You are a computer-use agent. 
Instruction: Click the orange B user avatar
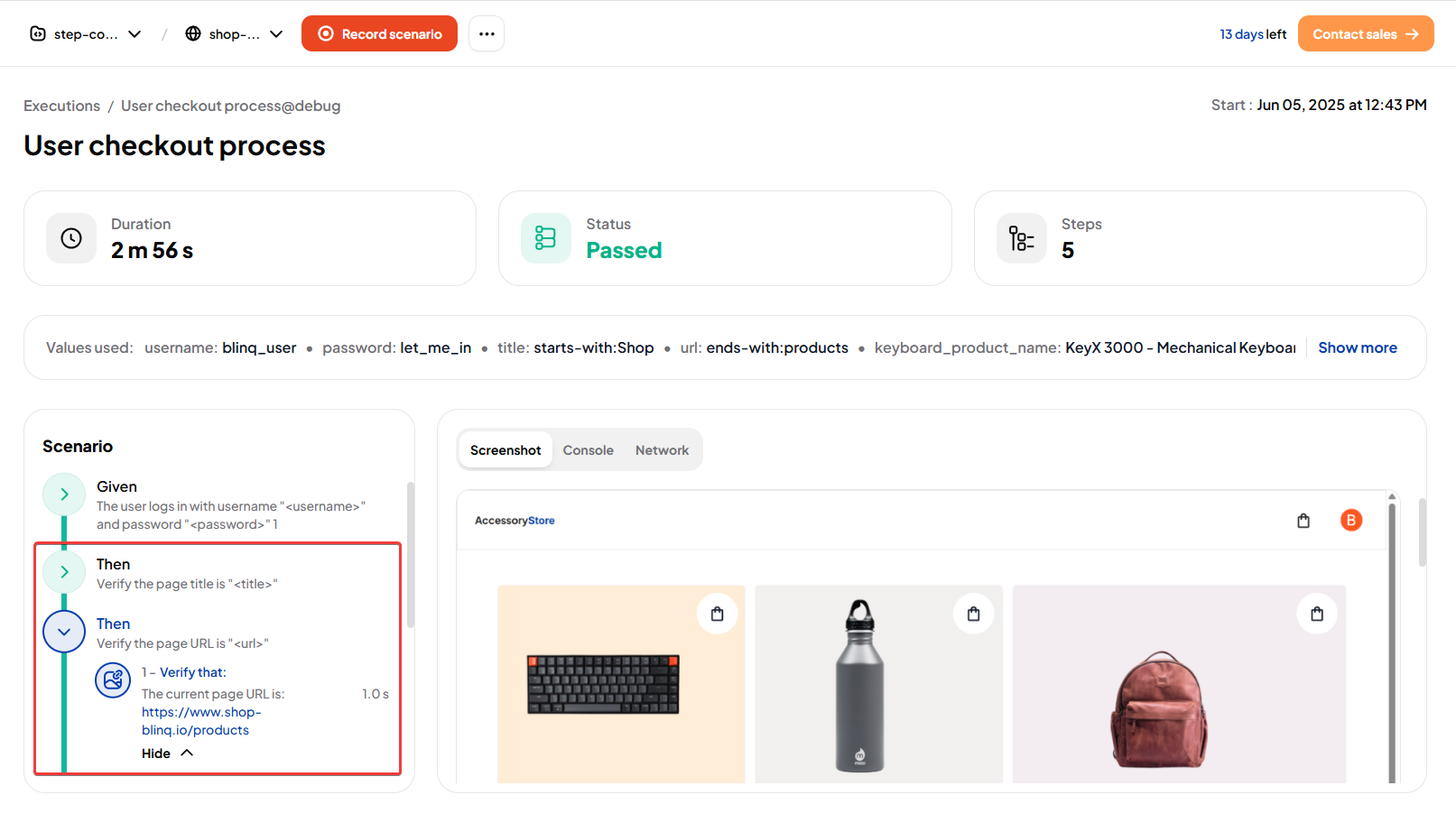pos(1350,520)
